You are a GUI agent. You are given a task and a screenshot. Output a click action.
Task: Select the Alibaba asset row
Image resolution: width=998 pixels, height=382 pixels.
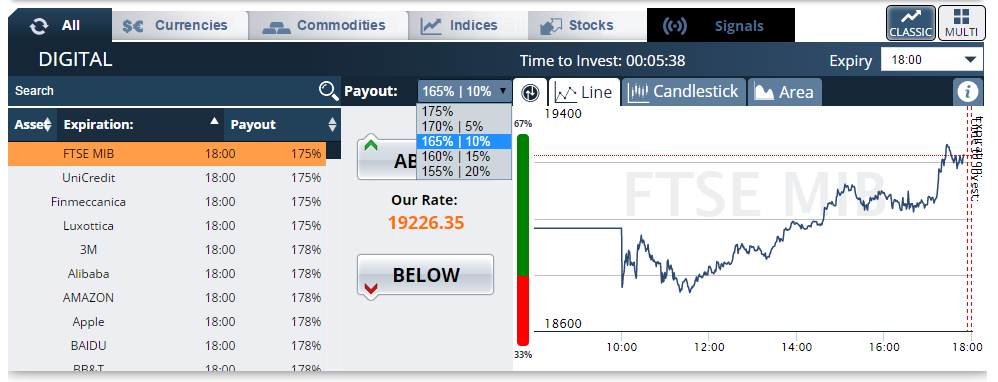coord(167,274)
